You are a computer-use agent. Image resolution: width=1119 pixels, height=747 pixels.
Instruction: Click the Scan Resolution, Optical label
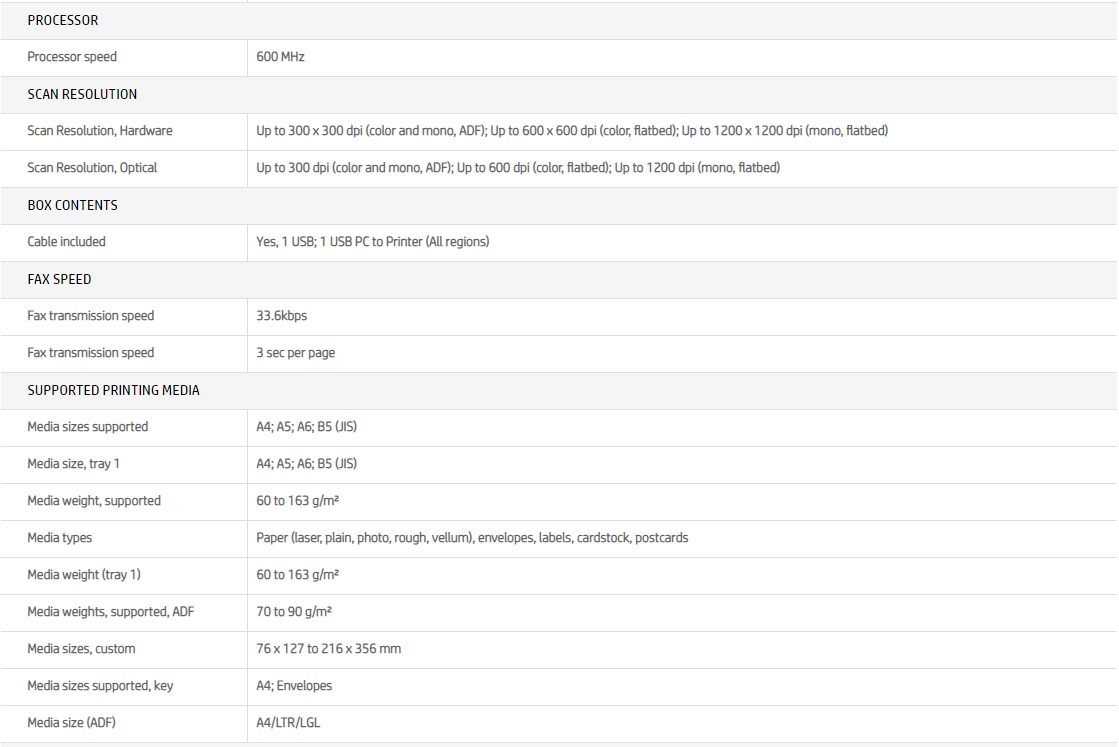click(92, 168)
